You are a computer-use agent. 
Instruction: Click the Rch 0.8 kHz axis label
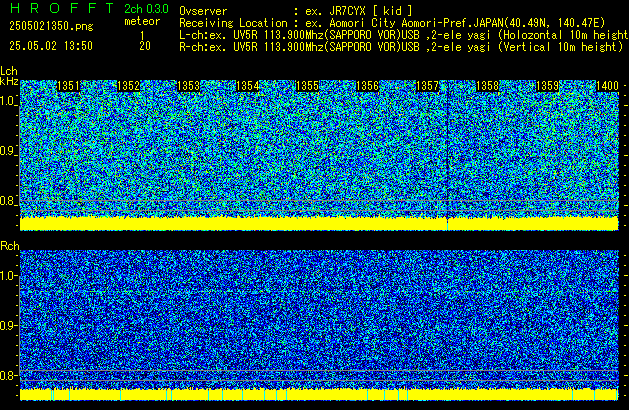click(8, 375)
